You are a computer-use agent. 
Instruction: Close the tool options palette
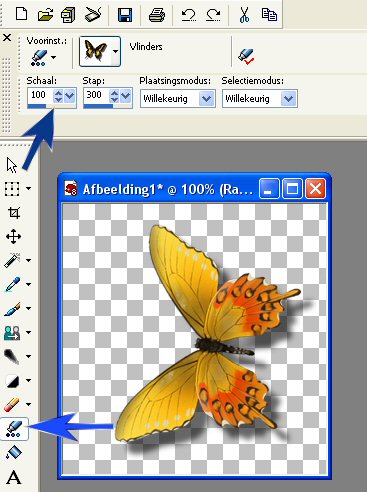point(7,38)
